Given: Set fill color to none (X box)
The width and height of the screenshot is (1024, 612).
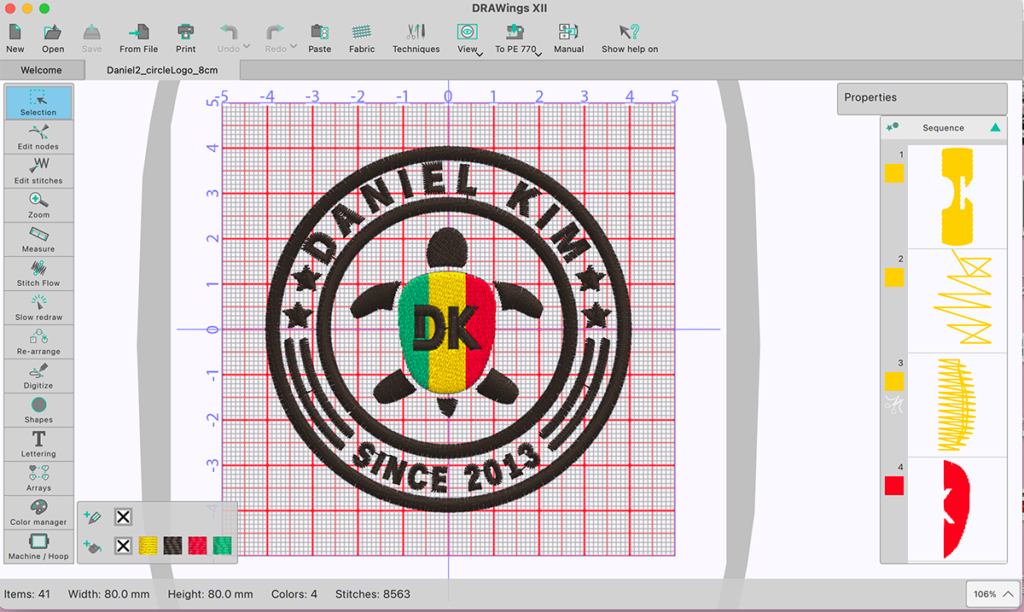Looking at the screenshot, I should tap(123, 545).
